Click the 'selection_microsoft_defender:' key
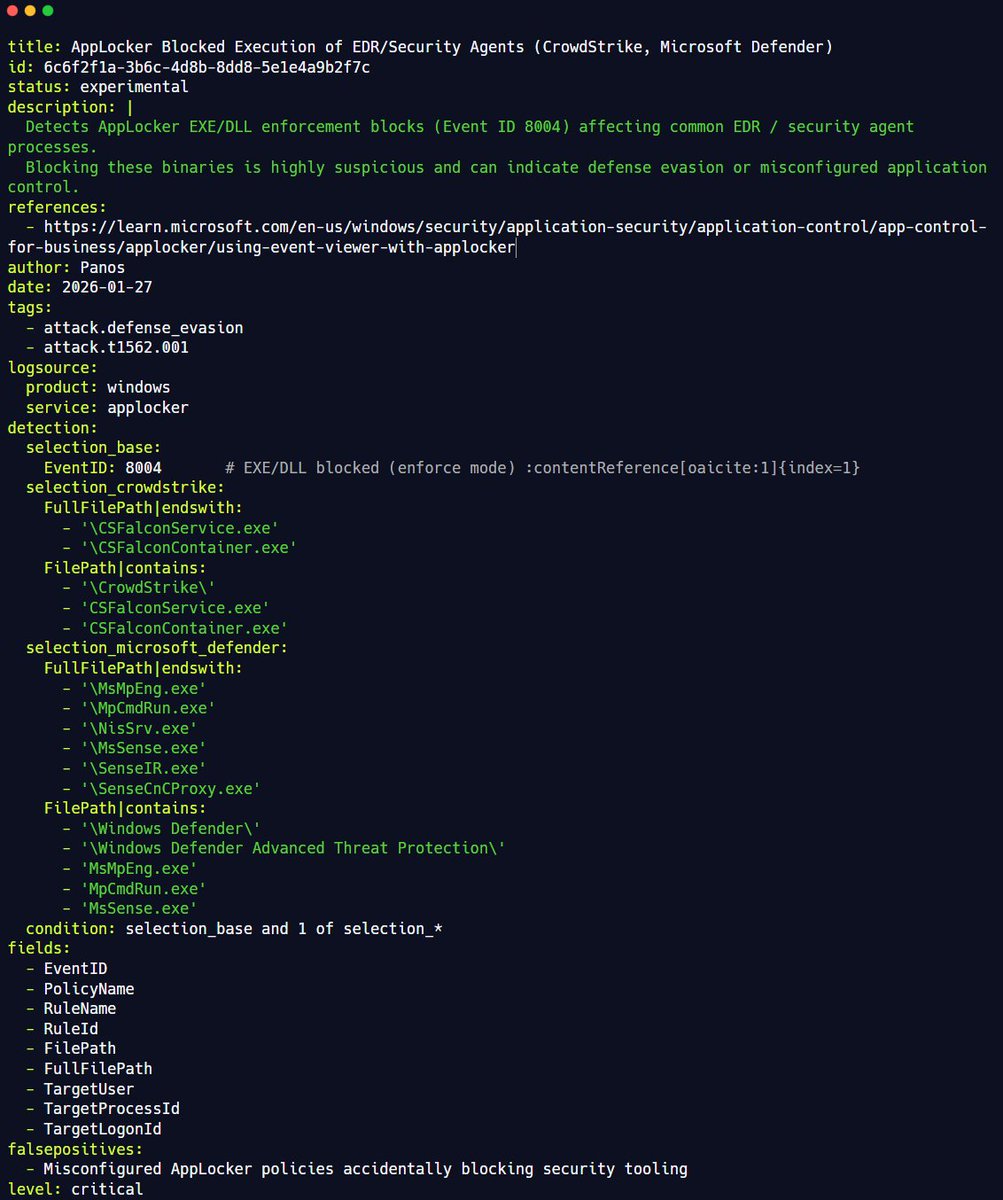The height and width of the screenshot is (1200, 1003). pyautogui.click(x=157, y=647)
